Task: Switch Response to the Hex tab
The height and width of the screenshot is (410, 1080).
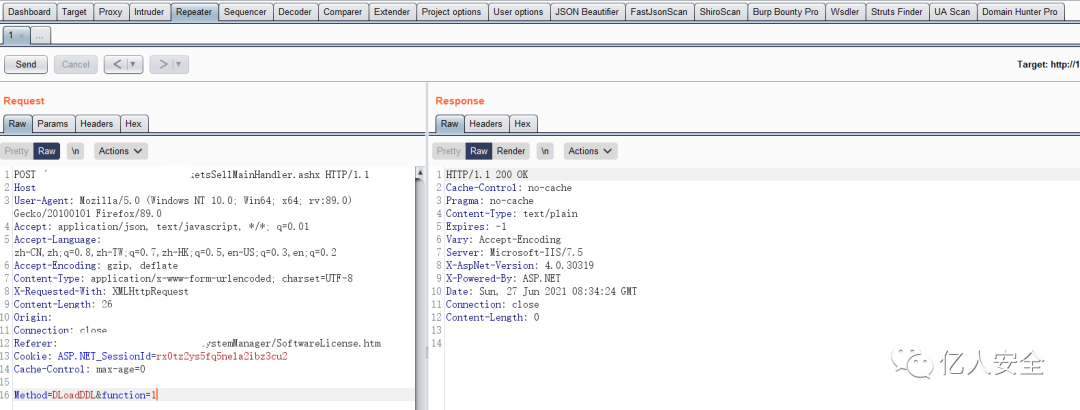Action: click(x=523, y=123)
